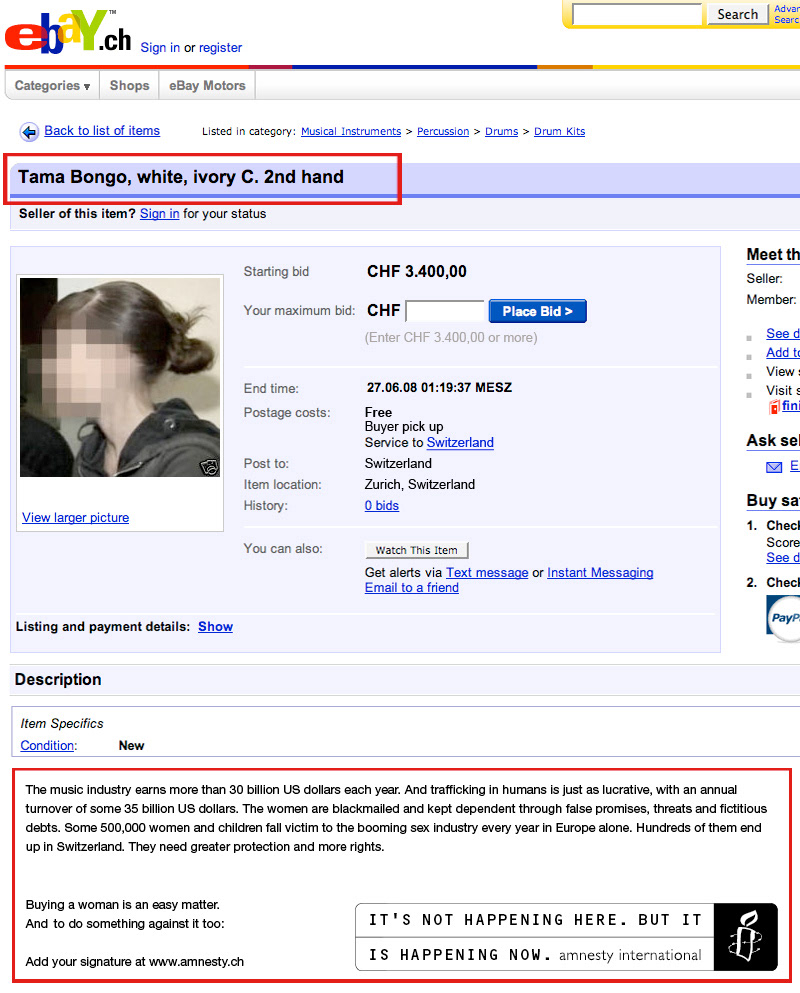Open the Categories dropdown menu
This screenshot has height=993, width=800.
52,85
